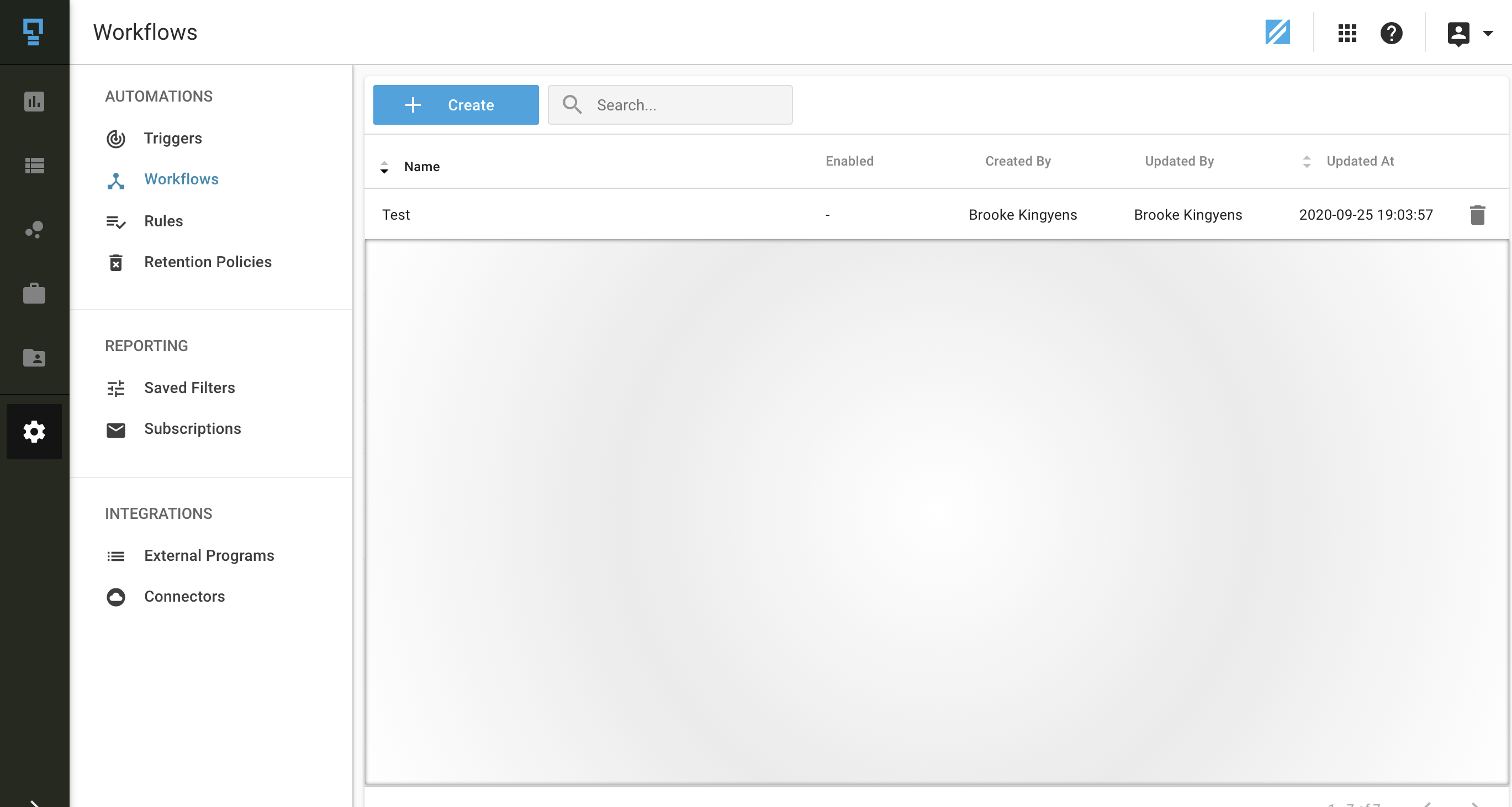This screenshot has width=1512, height=807.
Task: Click the blue striped logo icon in header
Action: click(1277, 32)
